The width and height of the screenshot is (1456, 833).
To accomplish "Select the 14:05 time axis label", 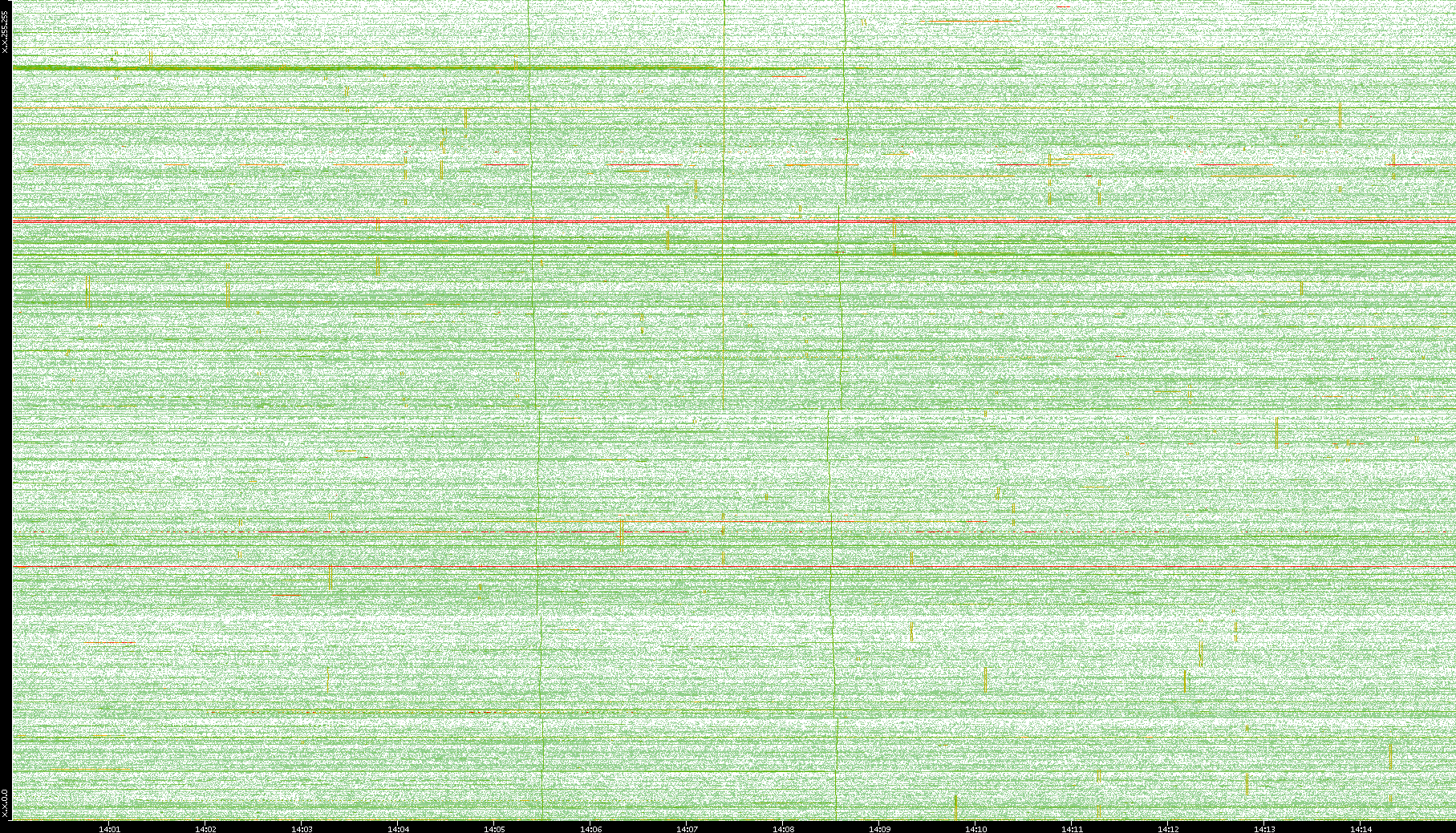I will pyautogui.click(x=494, y=829).
